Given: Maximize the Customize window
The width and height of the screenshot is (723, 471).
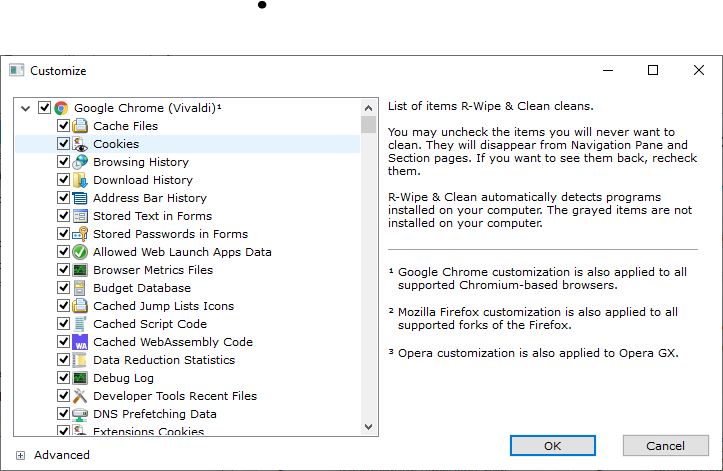Looking at the screenshot, I should [653, 70].
